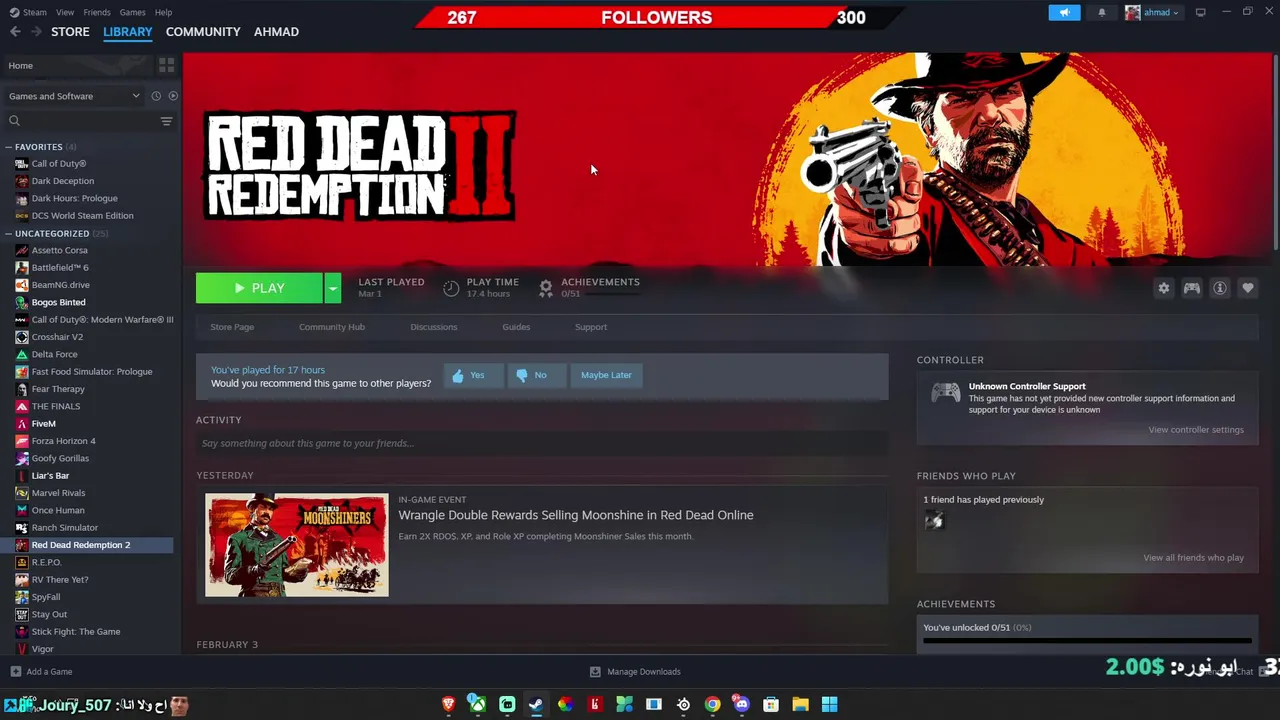Collapse the UNCATEGORIZED category
Screen dimensions: 1280x720
(9, 234)
